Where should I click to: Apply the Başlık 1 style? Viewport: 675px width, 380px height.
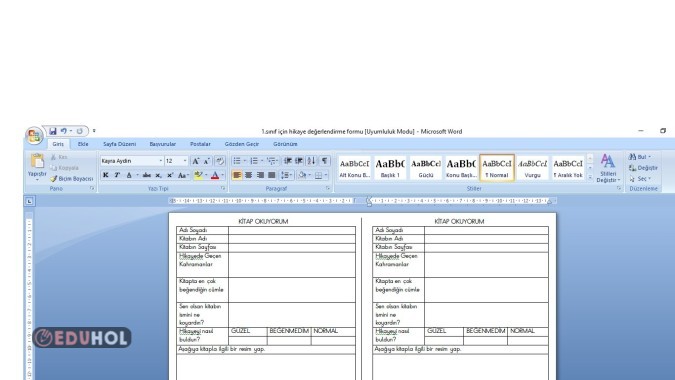[x=390, y=168]
